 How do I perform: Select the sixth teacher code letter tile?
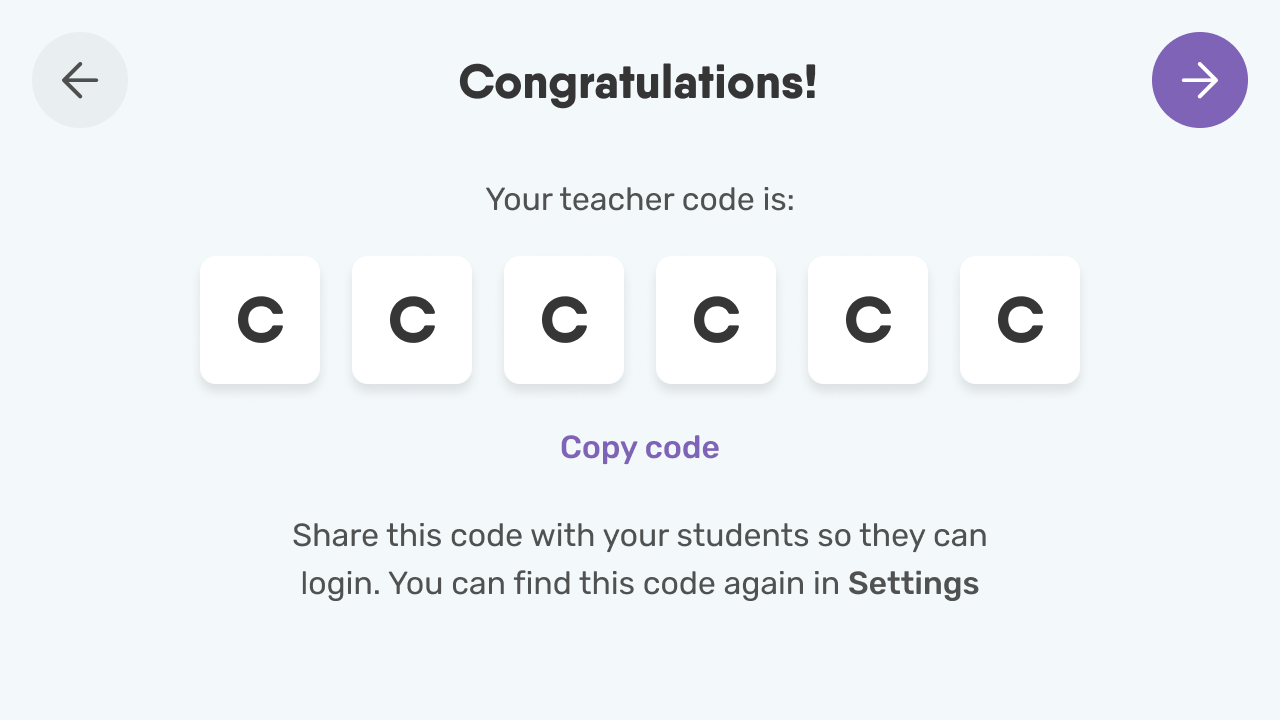coord(1020,320)
